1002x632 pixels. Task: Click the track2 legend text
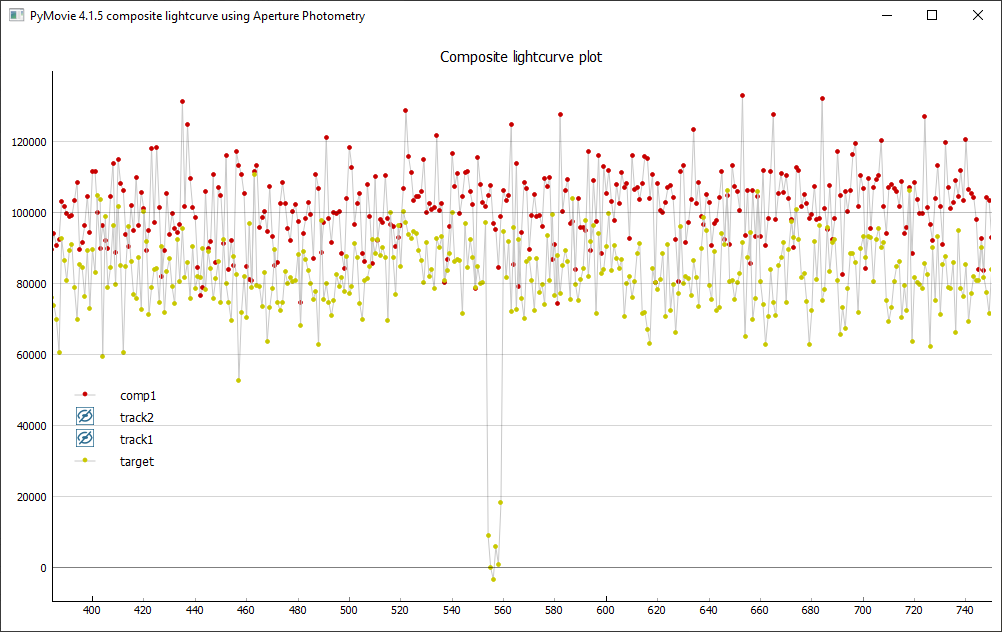point(137,417)
